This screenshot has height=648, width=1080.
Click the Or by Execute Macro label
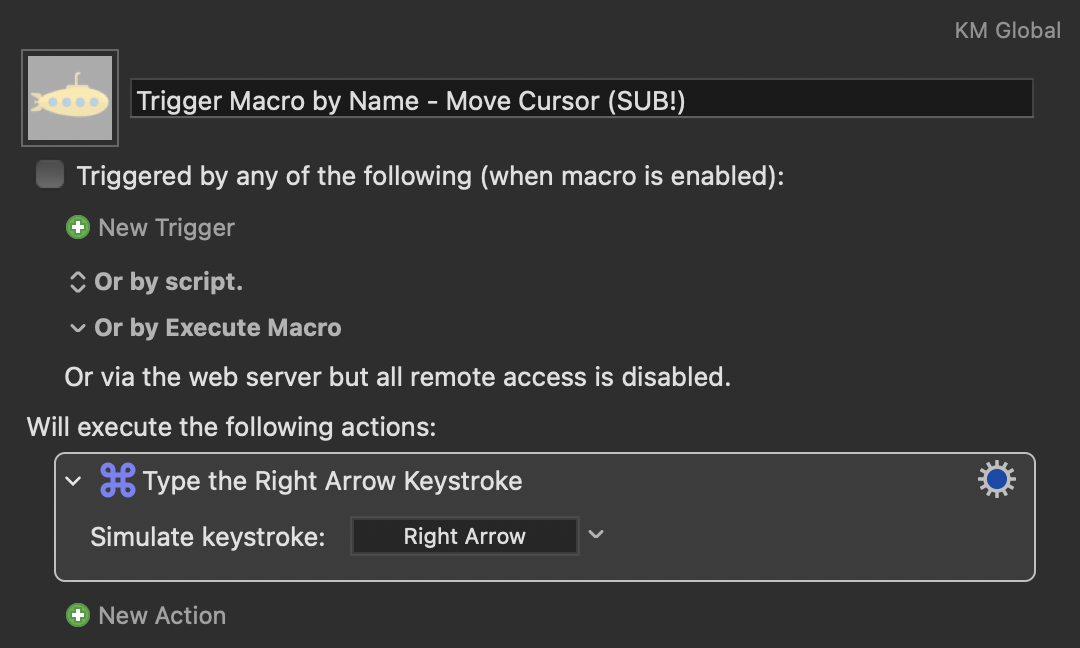tap(218, 328)
